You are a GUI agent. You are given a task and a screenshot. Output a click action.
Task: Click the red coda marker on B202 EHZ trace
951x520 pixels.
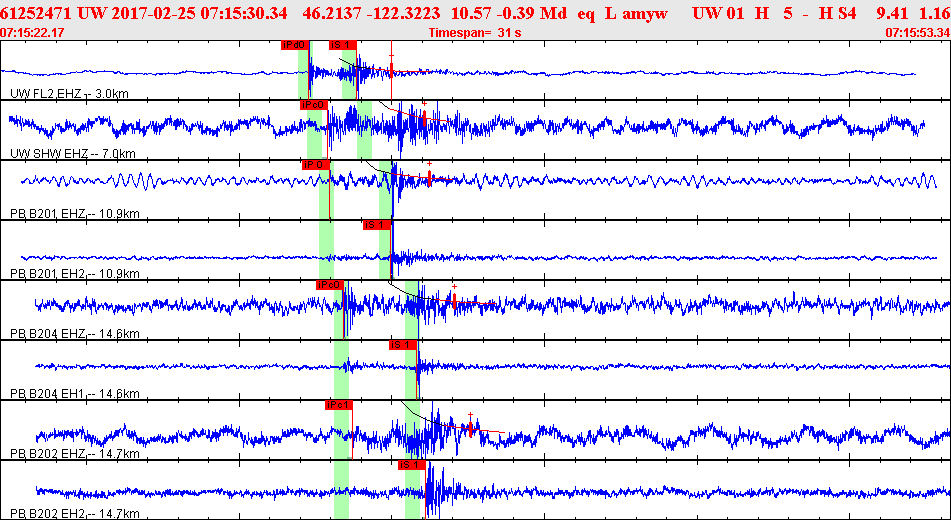[x=471, y=425]
